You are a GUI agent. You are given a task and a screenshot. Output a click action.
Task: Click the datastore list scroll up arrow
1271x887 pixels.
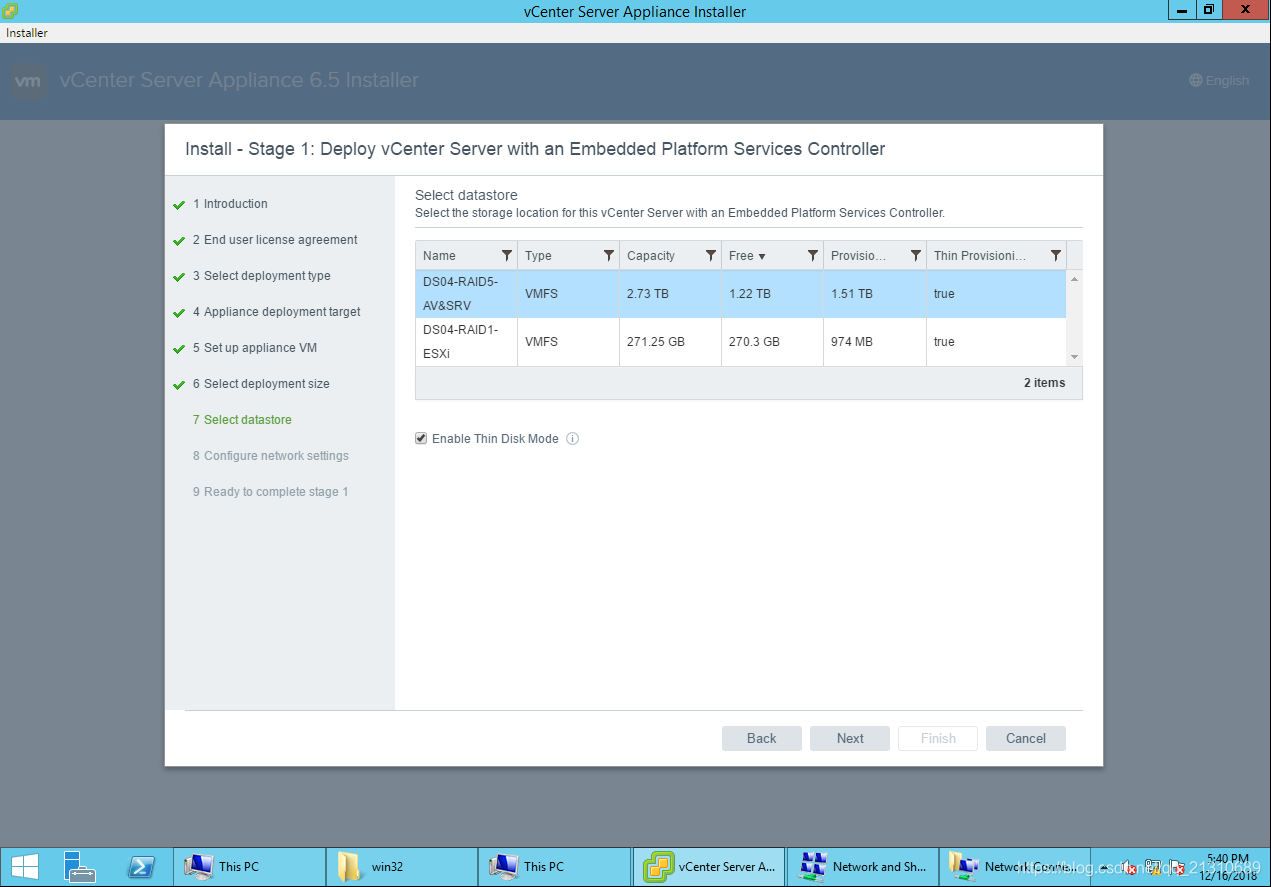coord(1074,279)
